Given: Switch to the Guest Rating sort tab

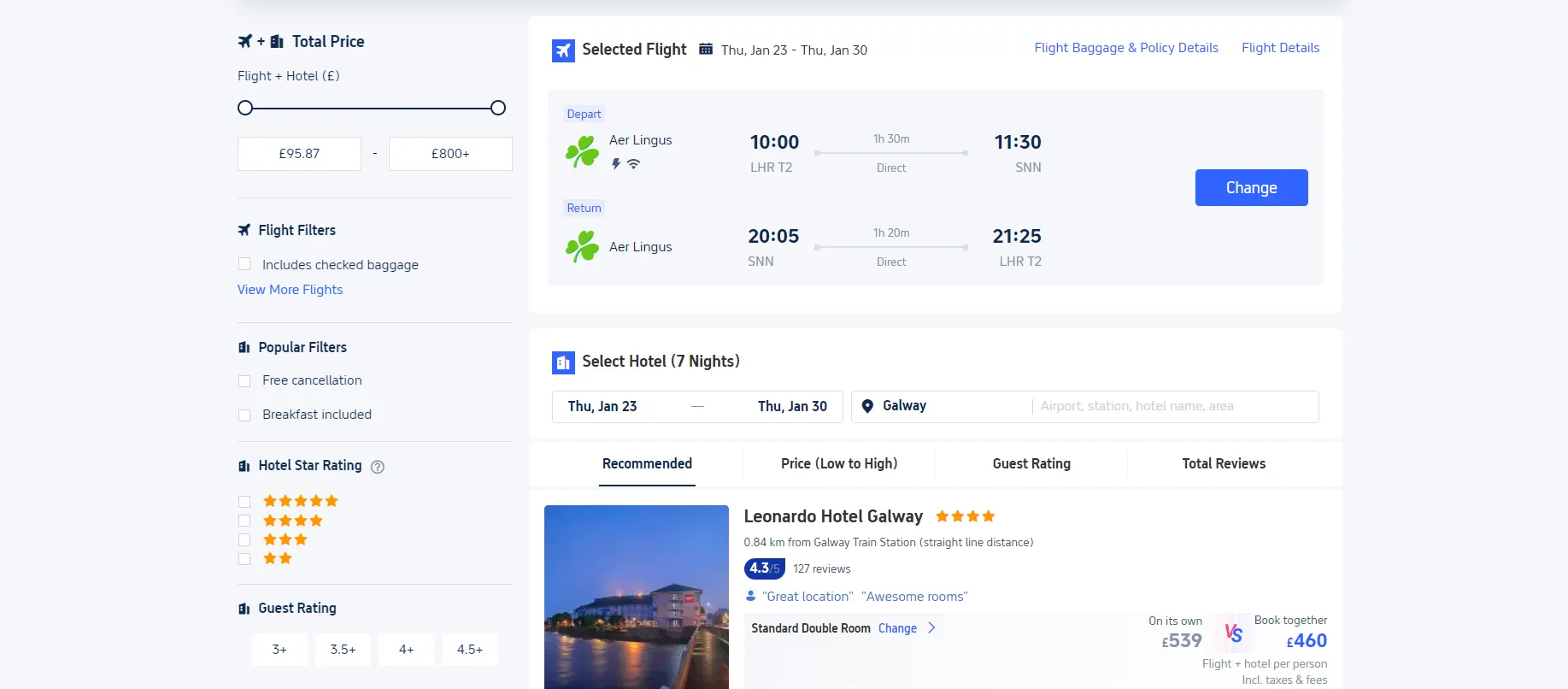Looking at the screenshot, I should [1031, 463].
